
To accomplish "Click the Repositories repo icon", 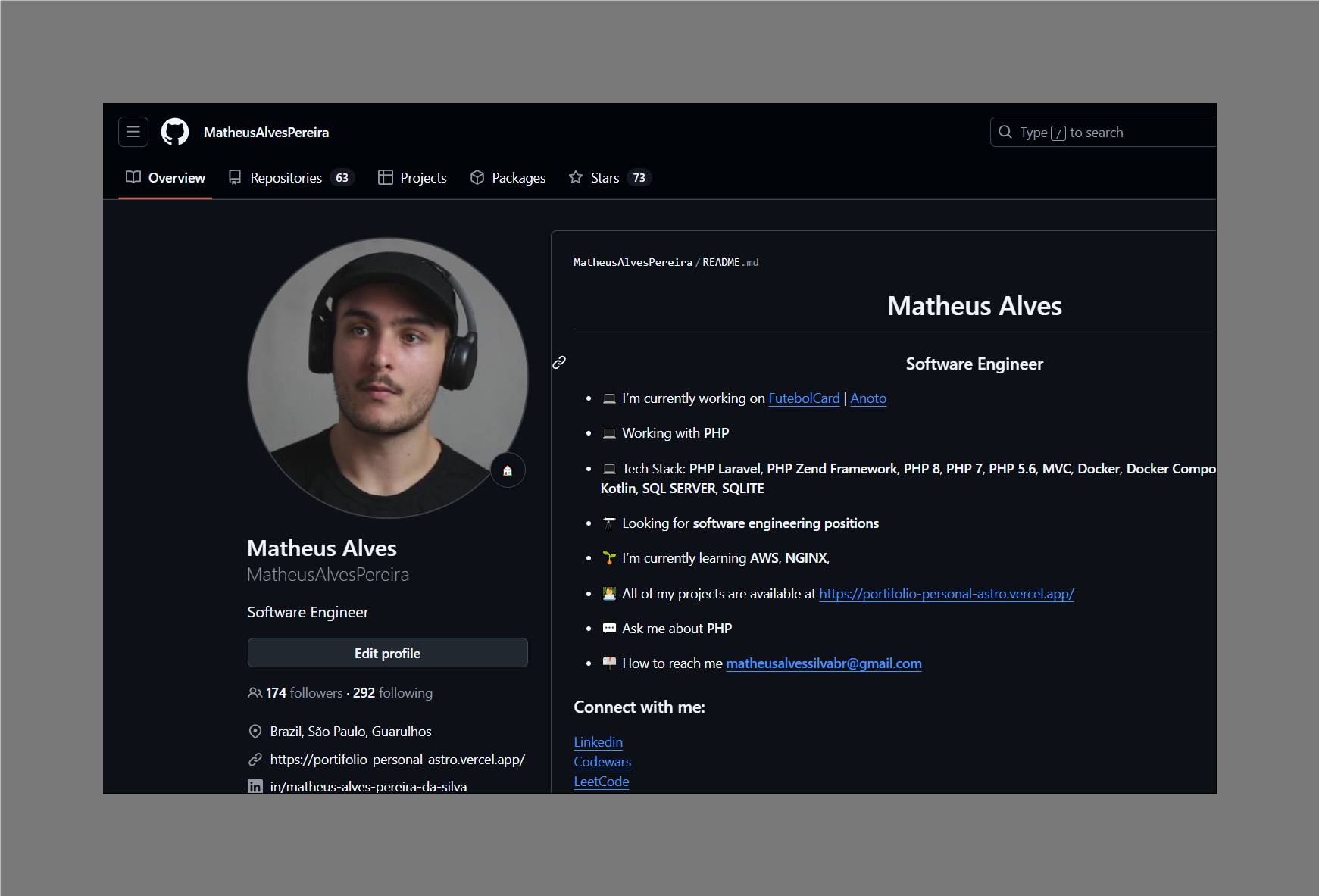I will pos(235,177).
